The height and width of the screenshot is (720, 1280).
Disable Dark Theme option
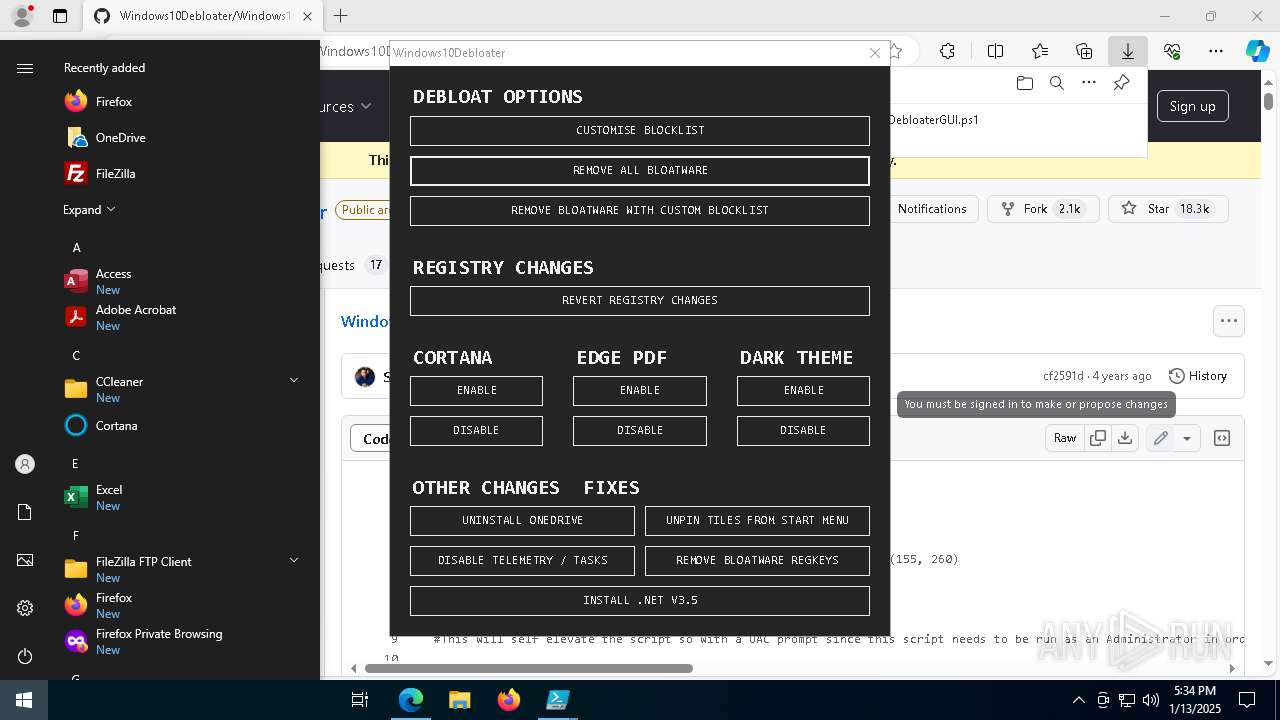coord(803,431)
